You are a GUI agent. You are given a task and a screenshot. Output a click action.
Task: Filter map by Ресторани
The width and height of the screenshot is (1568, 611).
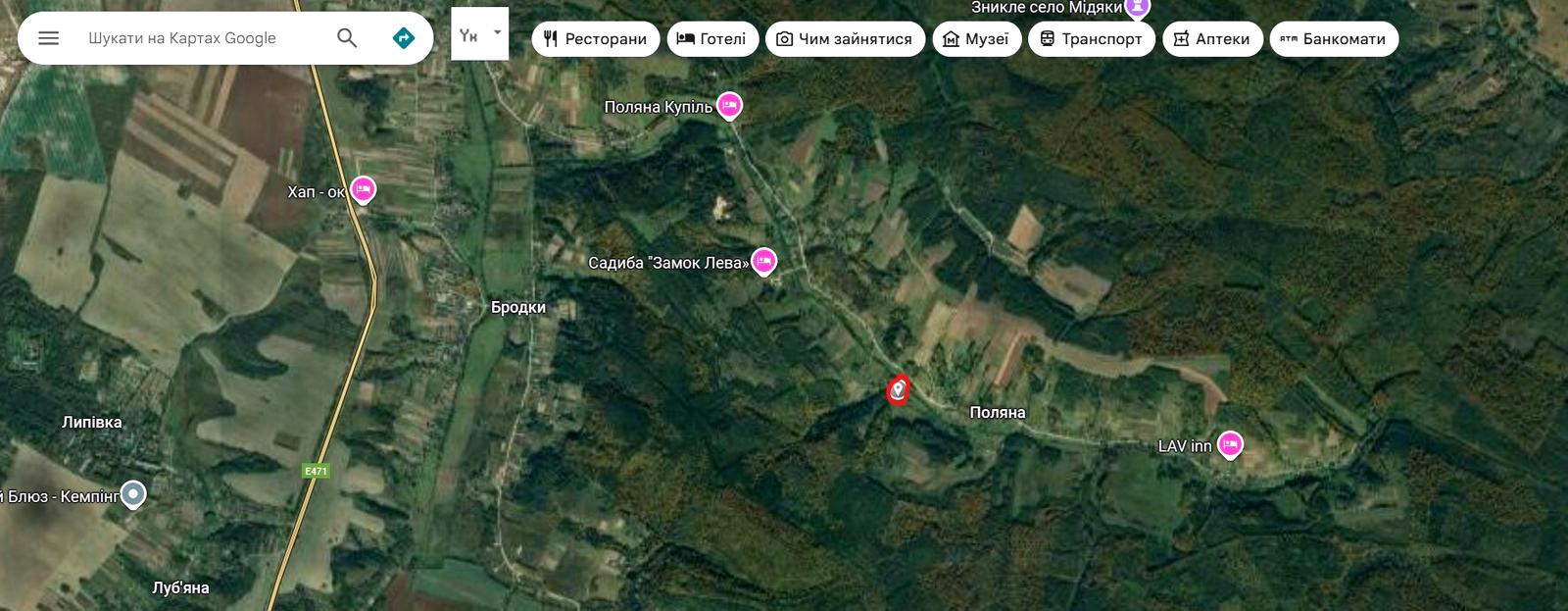596,39
